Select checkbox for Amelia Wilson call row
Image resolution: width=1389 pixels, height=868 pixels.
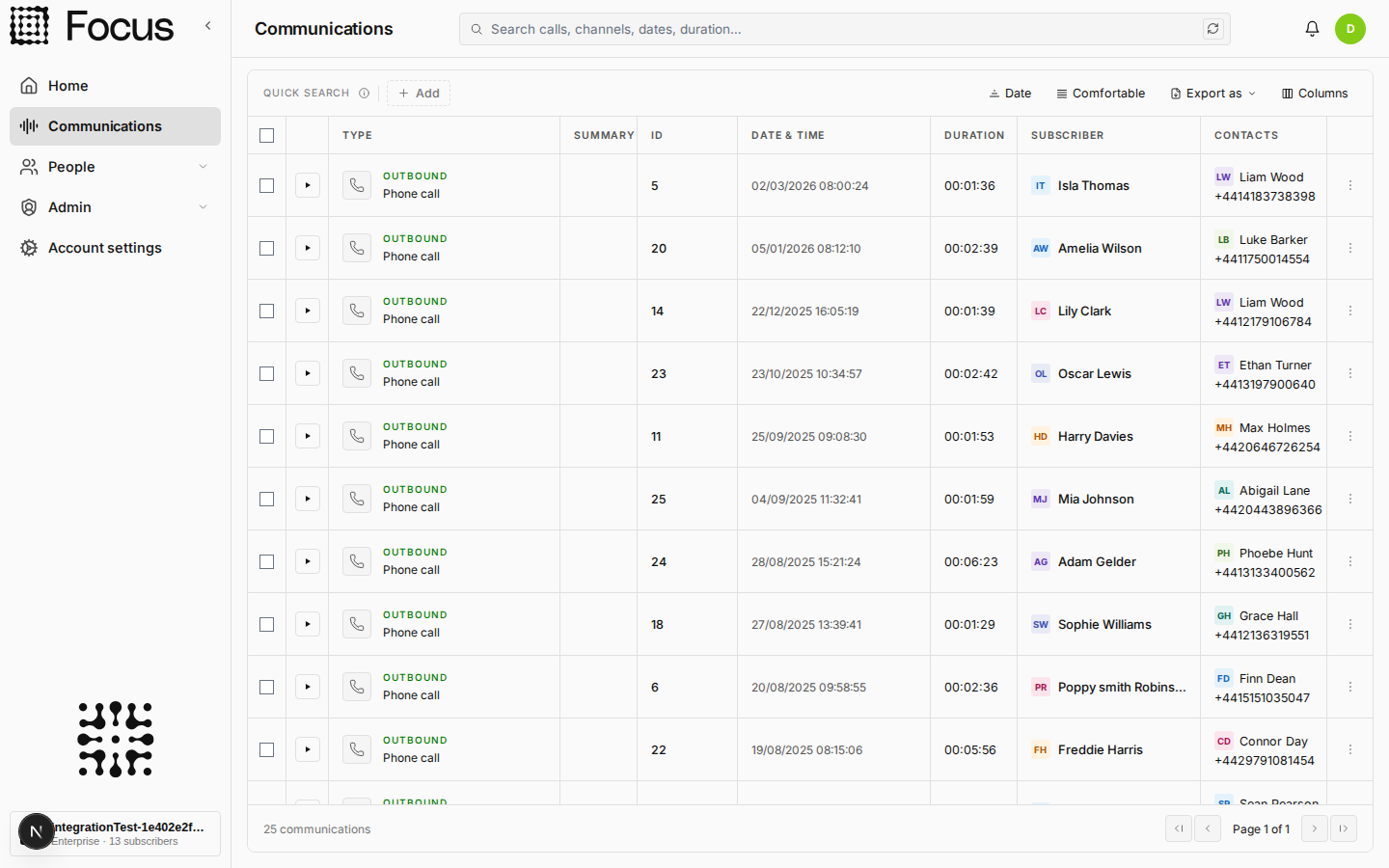pyautogui.click(x=267, y=248)
